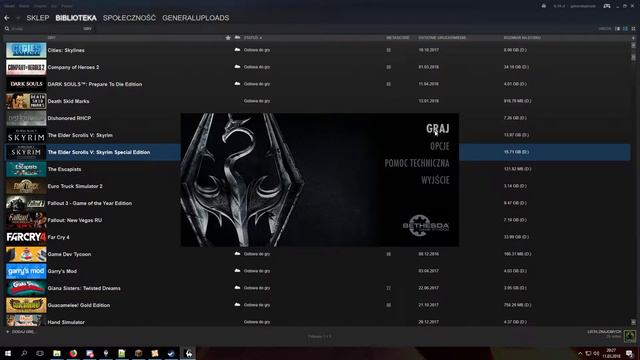Click the Euro Truck Simulator 2 thumbnail
The height and width of the screenshot is (360, 640).
pyautogui.click(x=26, y=186)
